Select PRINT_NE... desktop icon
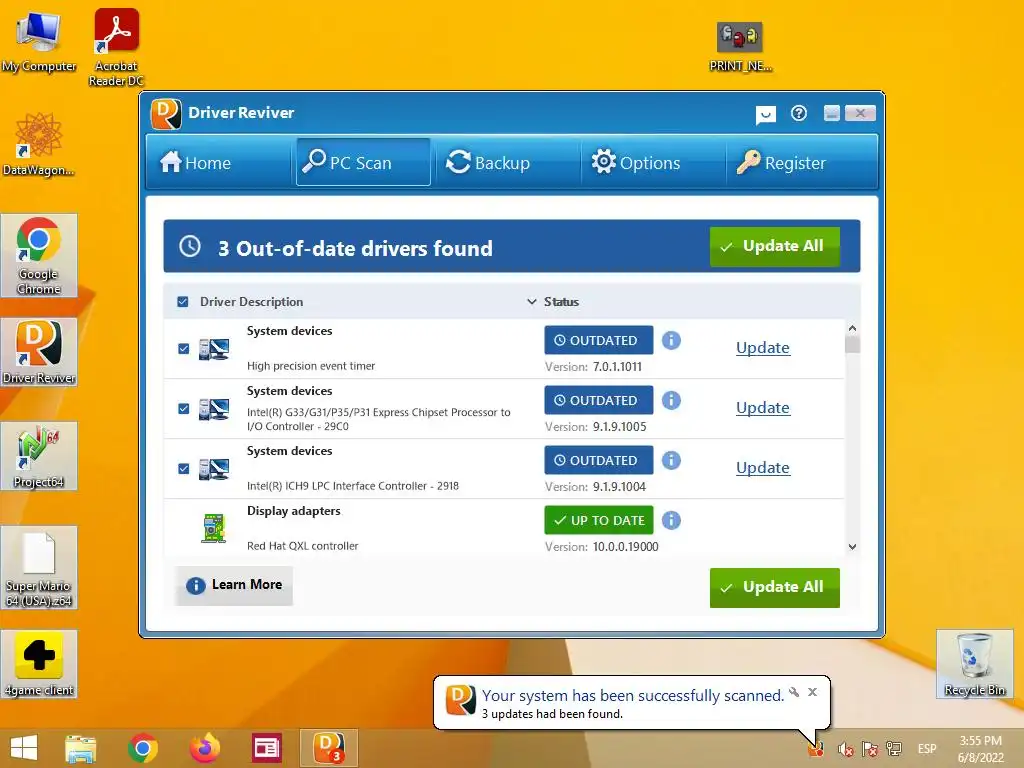The image size is (1024, 768). (x=740, y=46)
